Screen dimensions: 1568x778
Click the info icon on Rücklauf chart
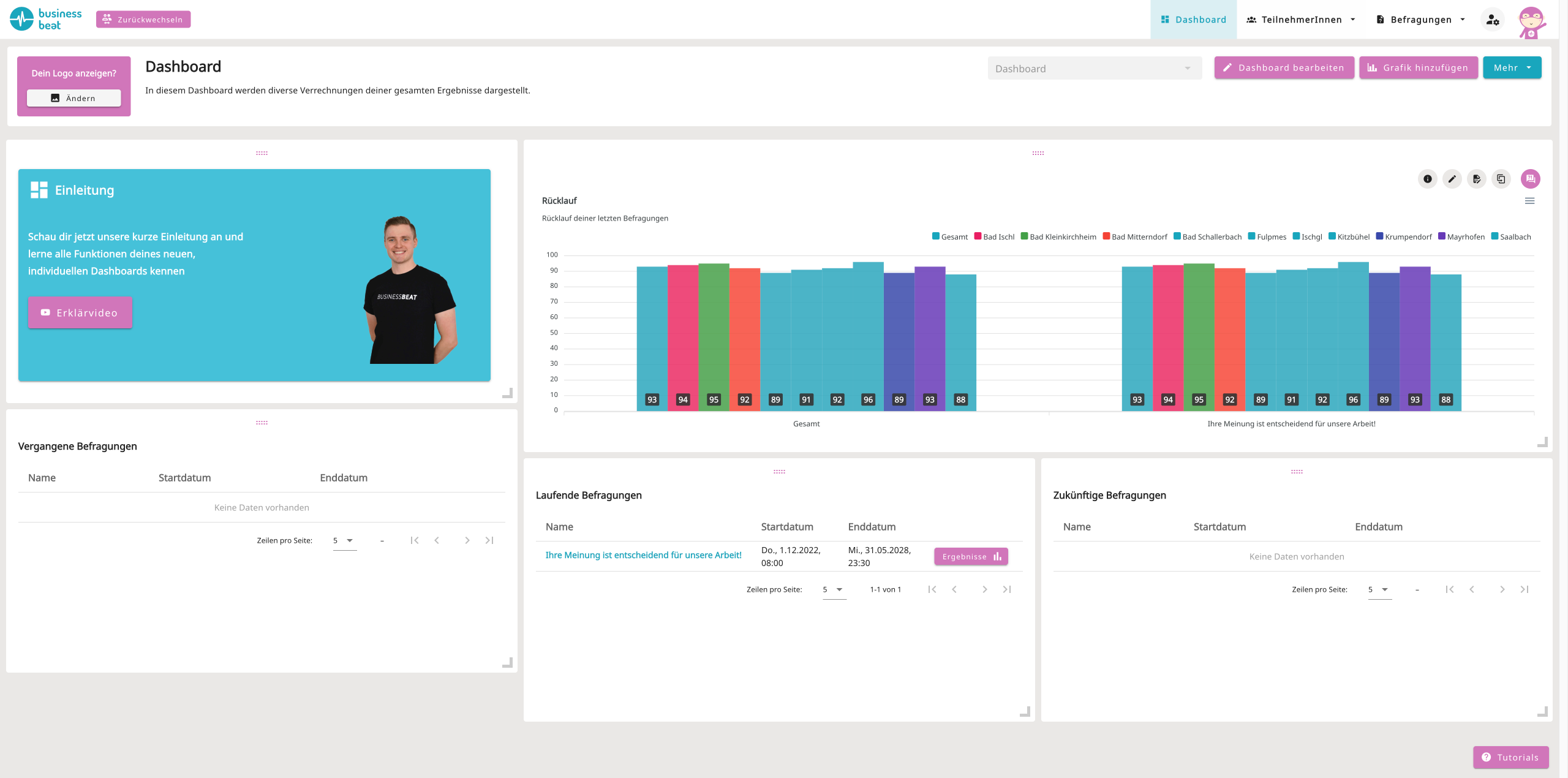coord(1427,179)
